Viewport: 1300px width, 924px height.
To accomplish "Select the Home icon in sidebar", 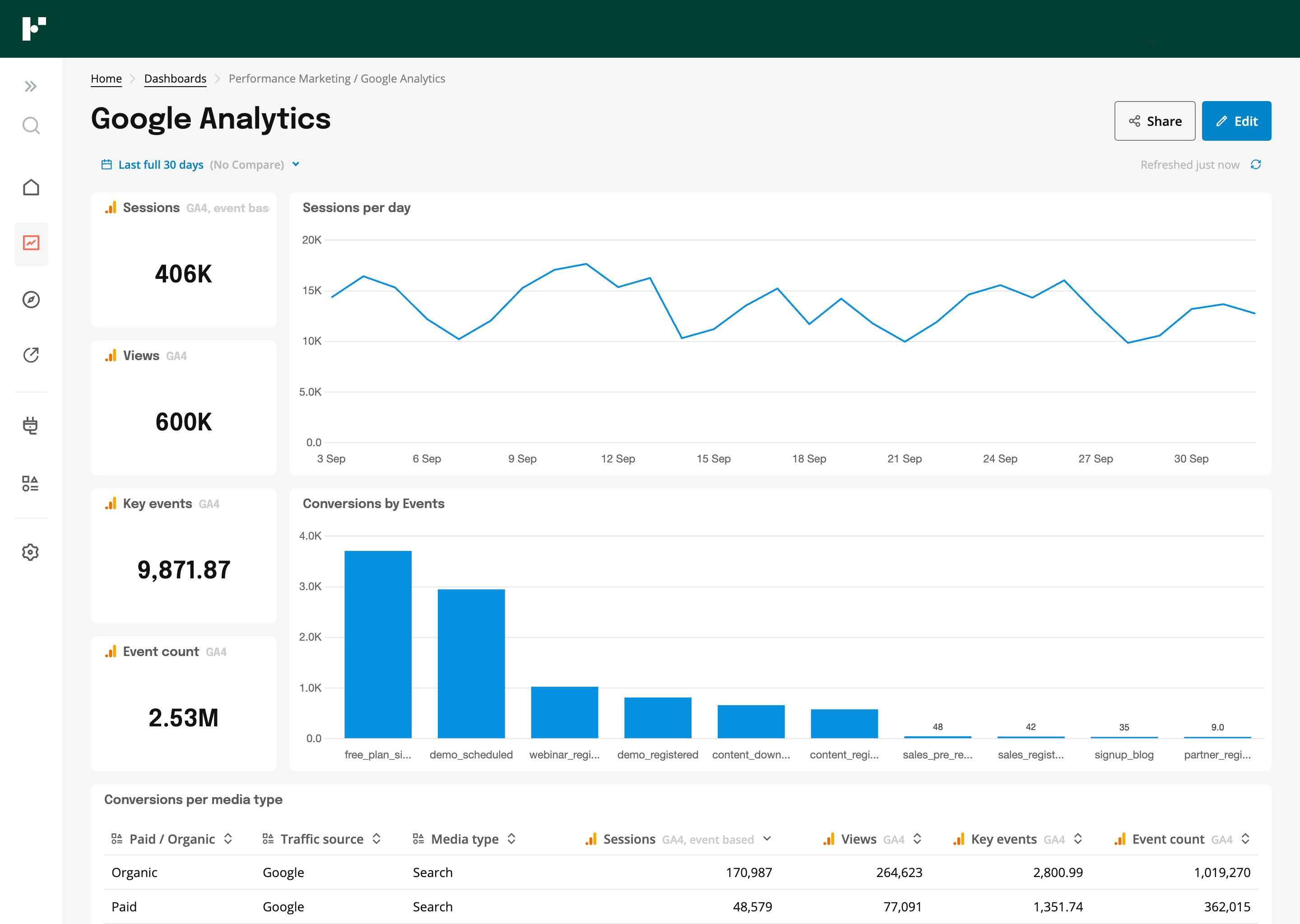I will point(31,187).
